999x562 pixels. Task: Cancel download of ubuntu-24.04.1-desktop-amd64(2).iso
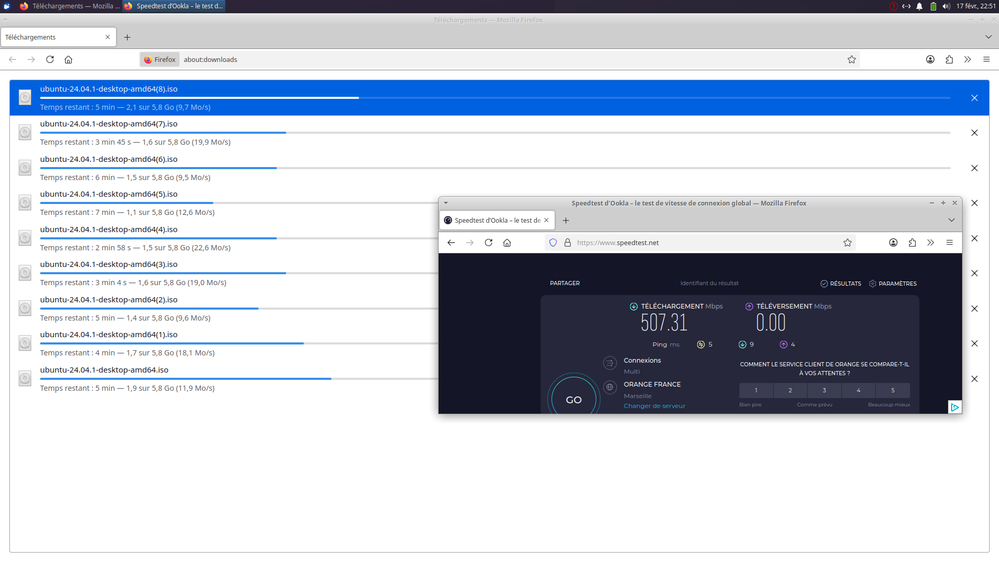[x=974, y=308]
